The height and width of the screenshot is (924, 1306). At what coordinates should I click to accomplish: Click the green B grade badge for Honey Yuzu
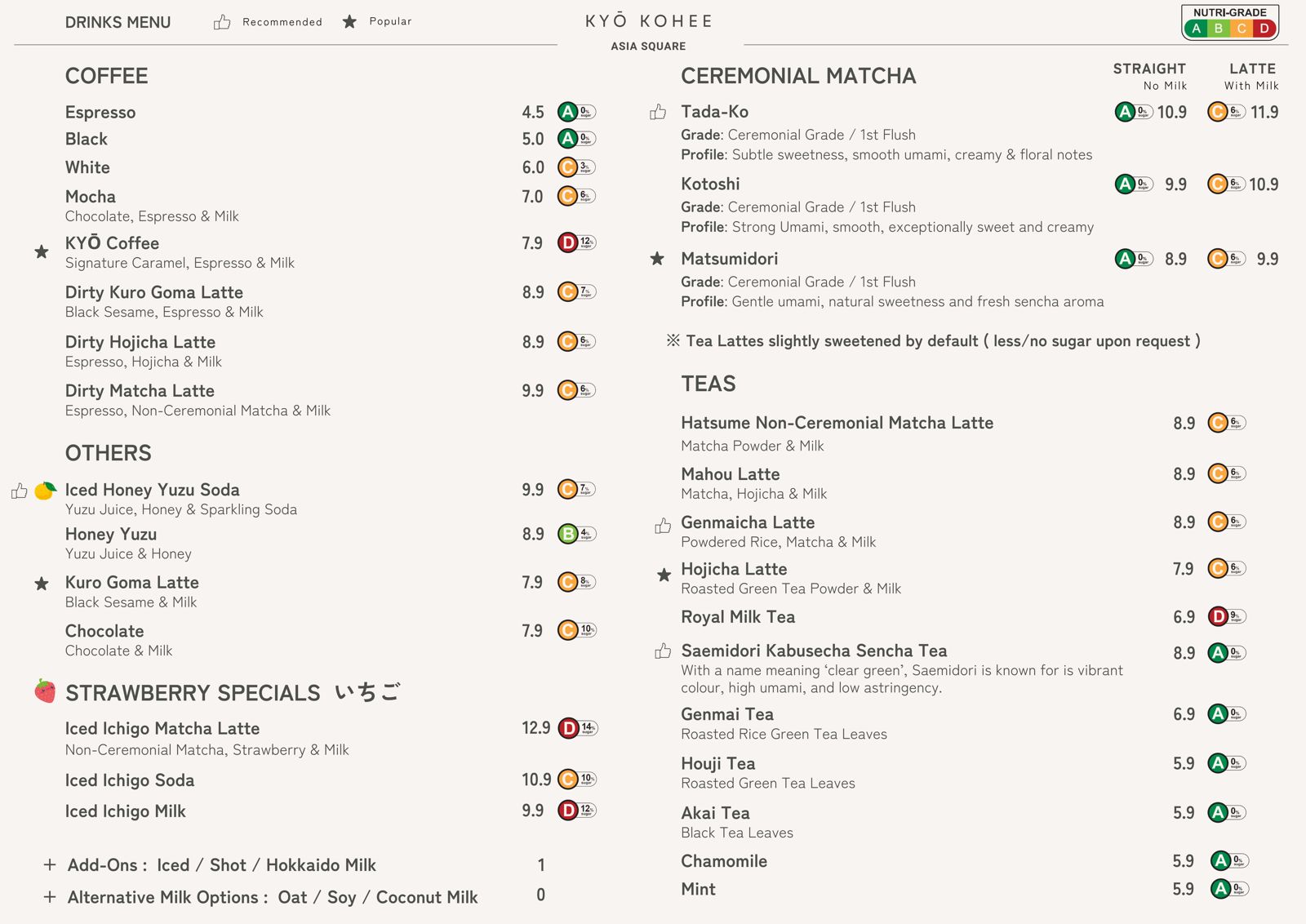pyautogui.click(x=567, y=534)
